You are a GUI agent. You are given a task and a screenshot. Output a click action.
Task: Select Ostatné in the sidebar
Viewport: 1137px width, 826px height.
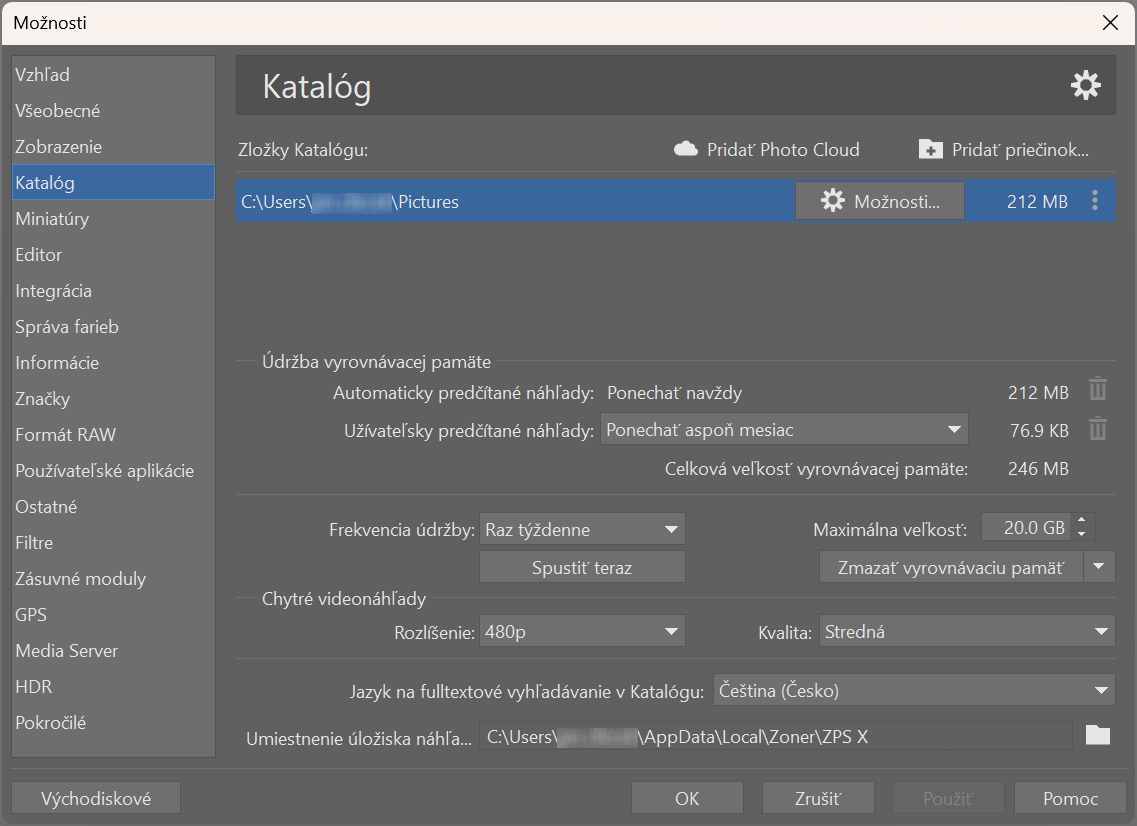click(113, 506)
